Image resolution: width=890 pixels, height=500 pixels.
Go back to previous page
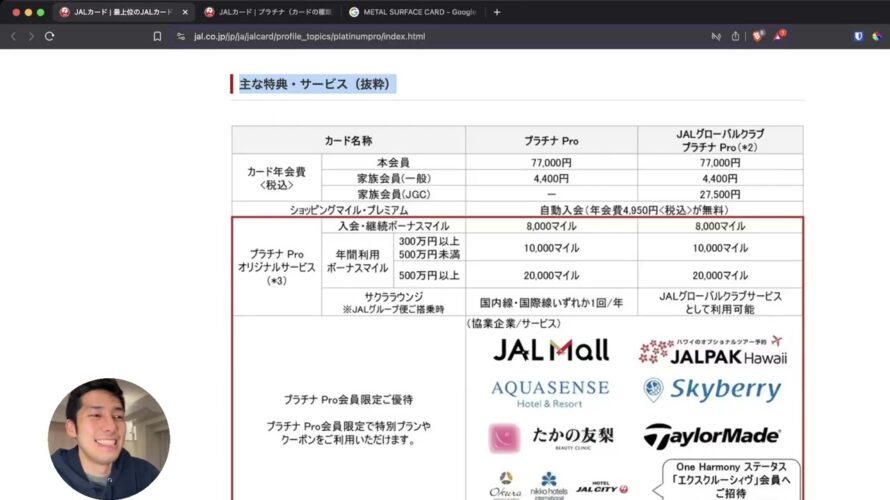pos(14,36)
